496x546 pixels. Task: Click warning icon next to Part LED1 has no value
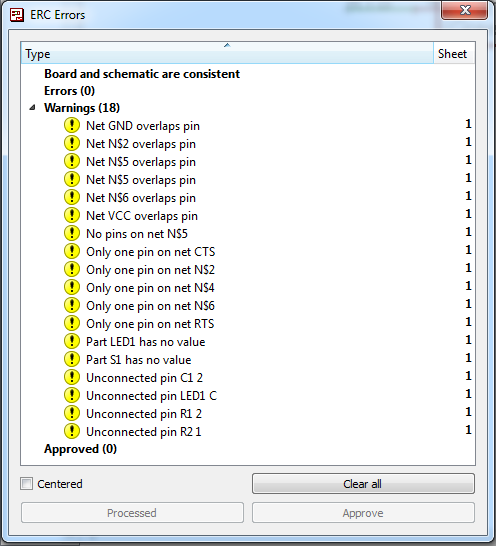pyautogui.click(x=72, y=341)
